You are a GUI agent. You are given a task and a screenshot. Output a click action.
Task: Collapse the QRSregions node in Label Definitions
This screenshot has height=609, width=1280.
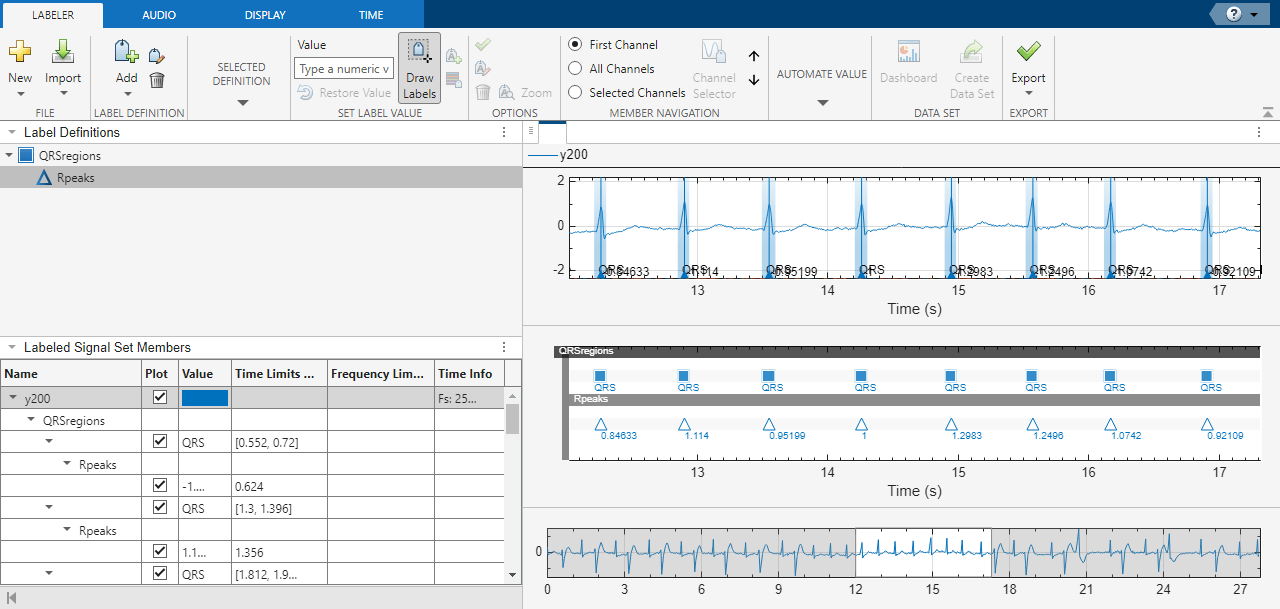coord(9,156)
